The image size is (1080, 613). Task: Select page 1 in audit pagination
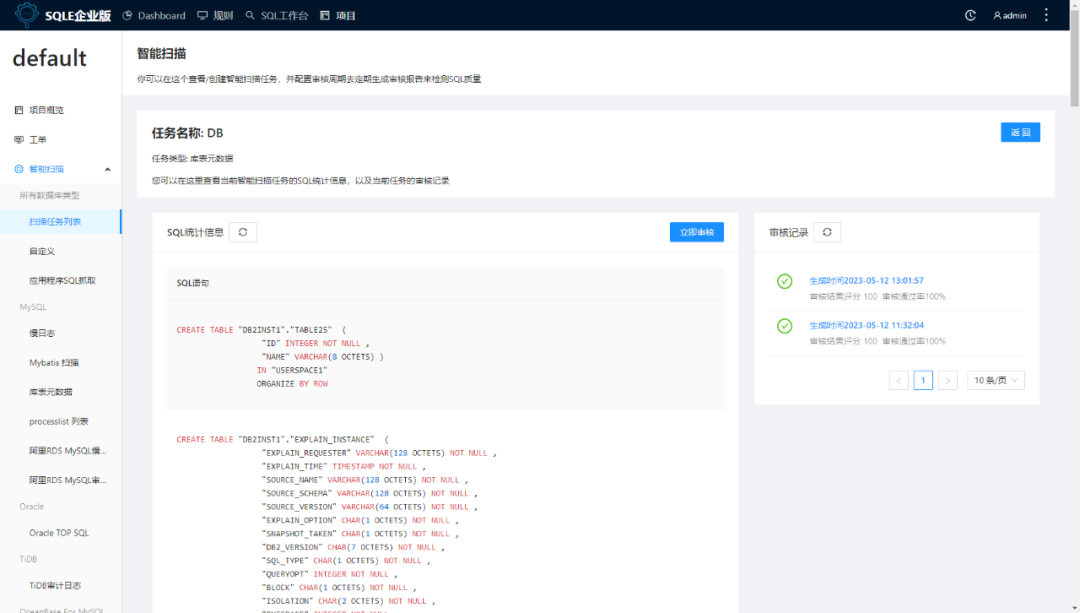click(x=923, y=380)
